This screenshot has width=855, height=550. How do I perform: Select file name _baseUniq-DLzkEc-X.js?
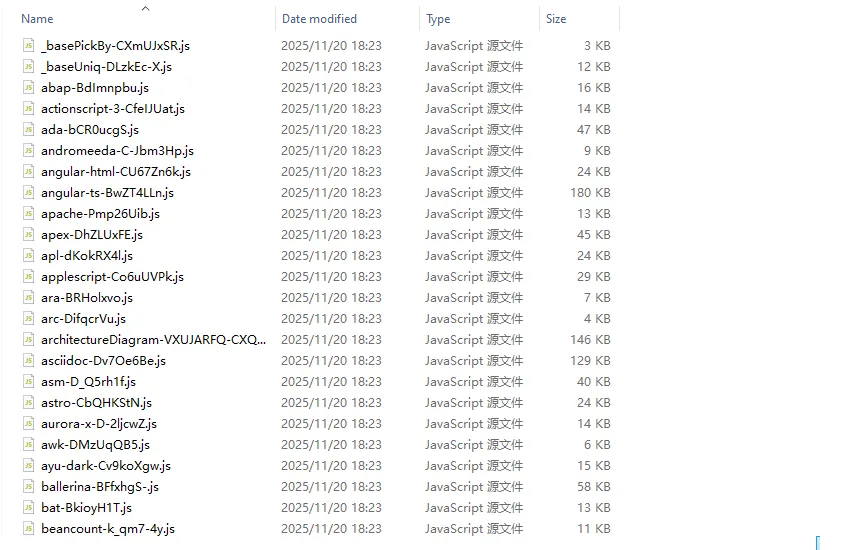pos(106,67)
